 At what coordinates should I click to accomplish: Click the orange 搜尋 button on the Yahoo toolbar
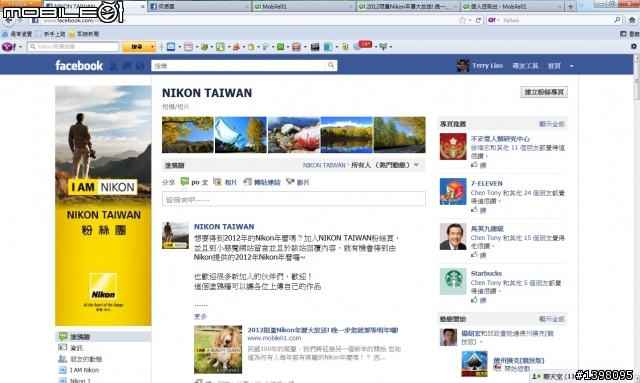click(137, 47)
